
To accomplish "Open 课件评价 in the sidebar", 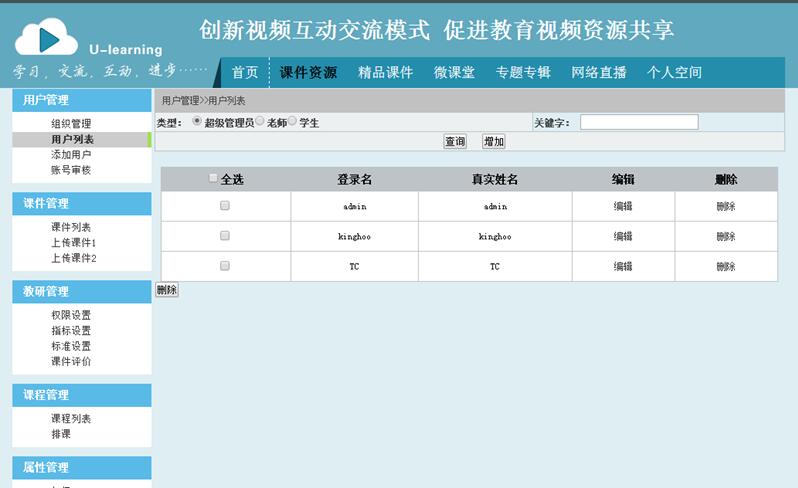I will click(71, 361).
